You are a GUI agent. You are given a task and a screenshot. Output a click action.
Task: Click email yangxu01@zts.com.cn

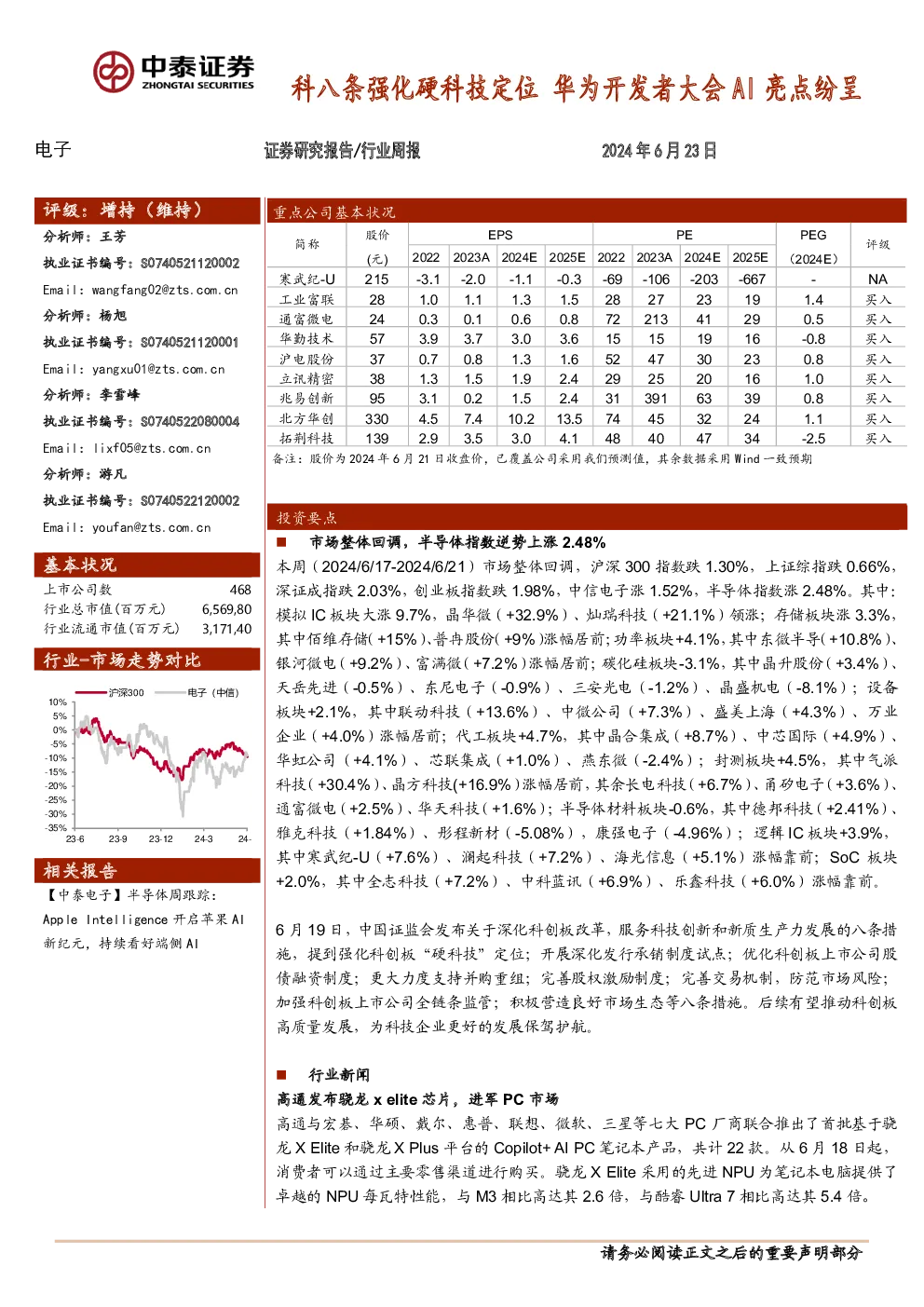[x=158, y=369]
